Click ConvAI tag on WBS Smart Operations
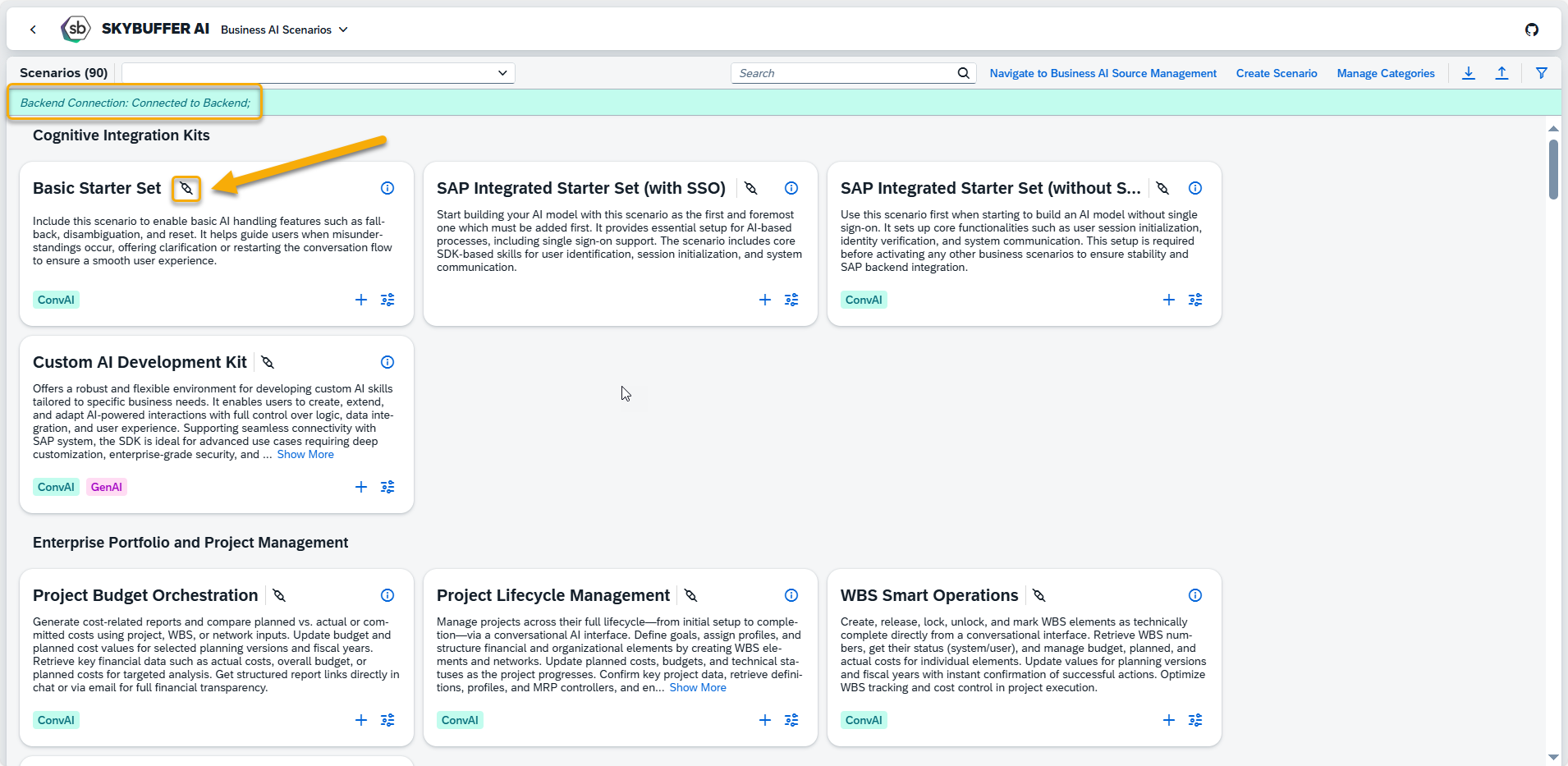The height and width of the screenshot is (766, 1568). [864, 720]
